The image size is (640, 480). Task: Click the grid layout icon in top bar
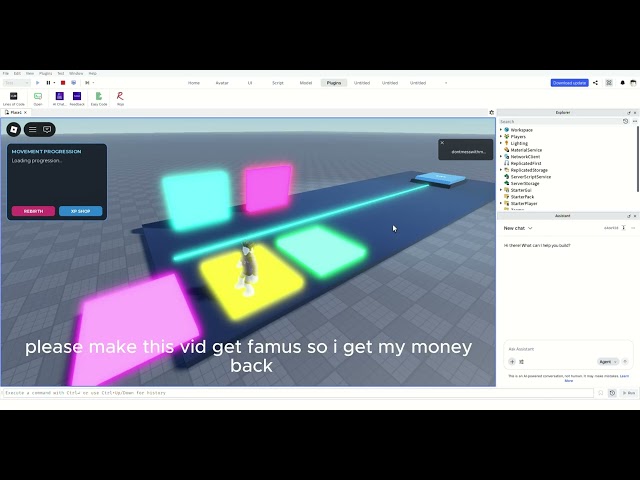pyautogui.click(x=609, y=83)
